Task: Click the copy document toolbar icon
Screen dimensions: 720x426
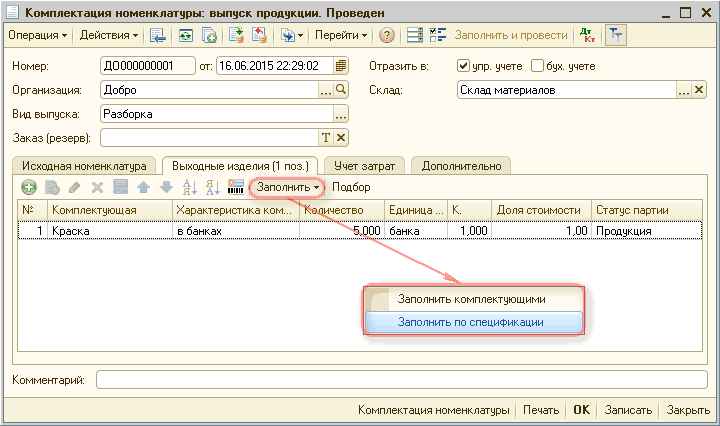Action: coord(209,35)
